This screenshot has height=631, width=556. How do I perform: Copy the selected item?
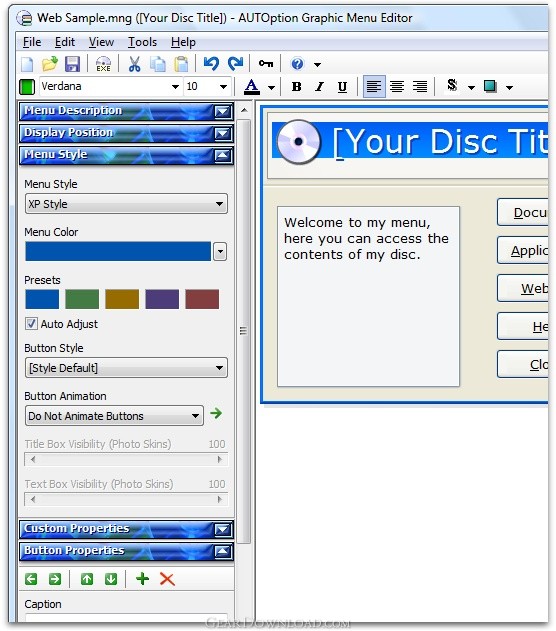(158, 64)
